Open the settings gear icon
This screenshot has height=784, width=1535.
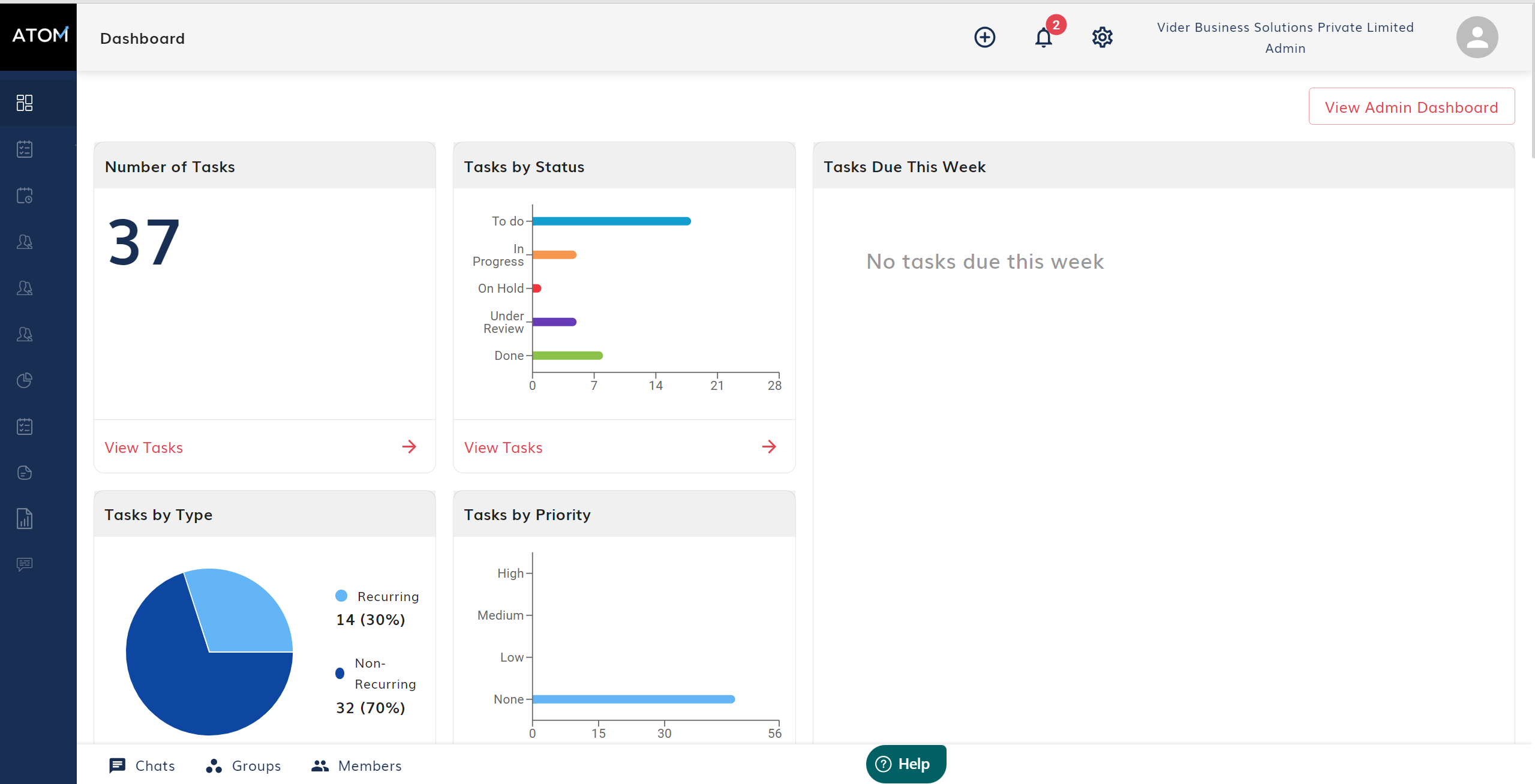coord(1102,37)
